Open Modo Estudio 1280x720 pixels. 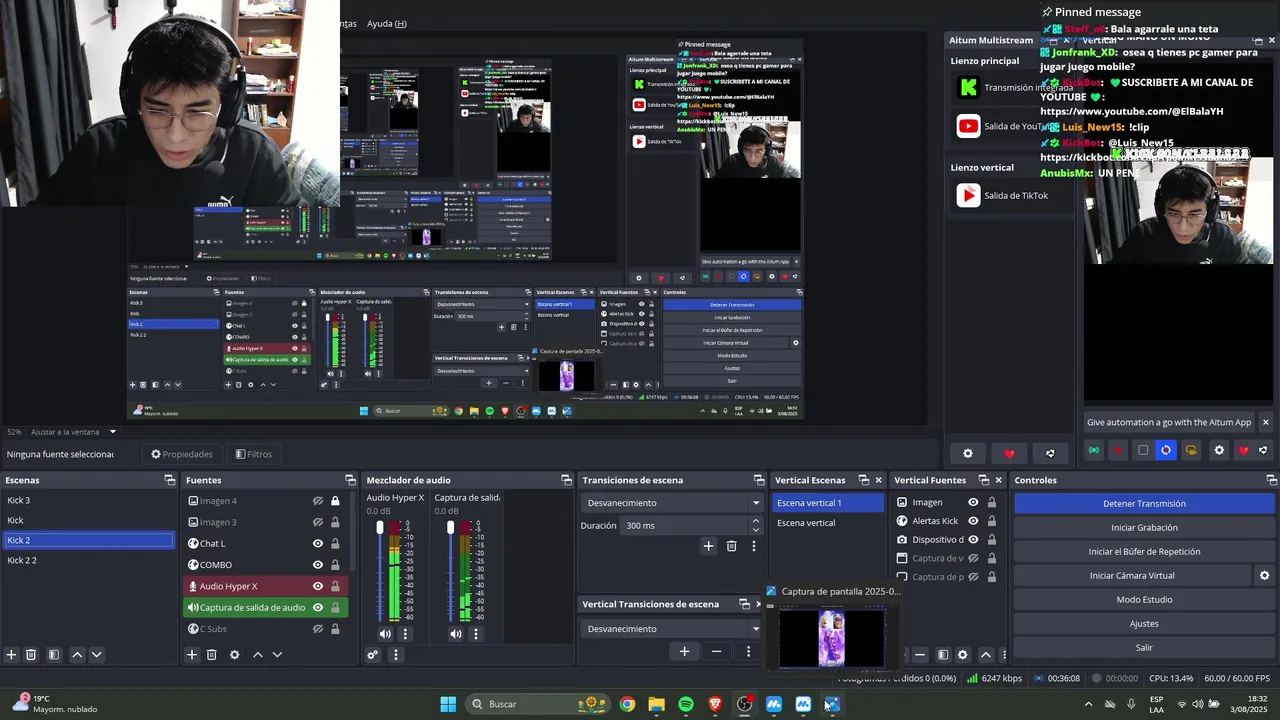point(1144,599)
